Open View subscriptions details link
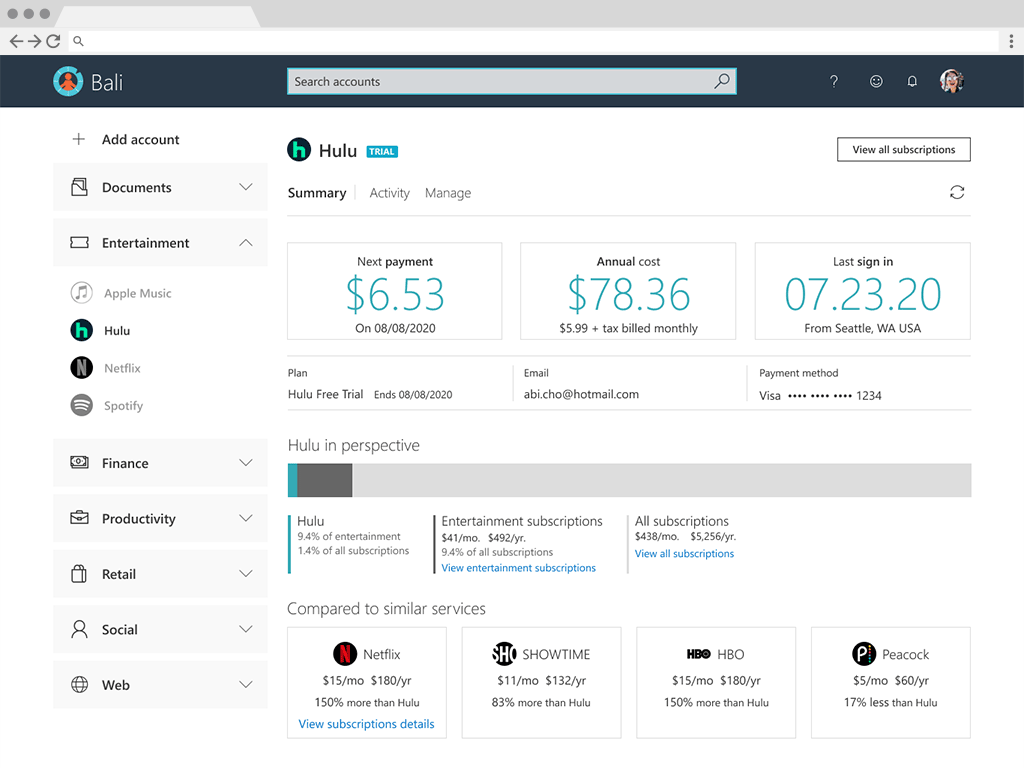This screenshot has width=1024, height=768. [x=366, y=724]
